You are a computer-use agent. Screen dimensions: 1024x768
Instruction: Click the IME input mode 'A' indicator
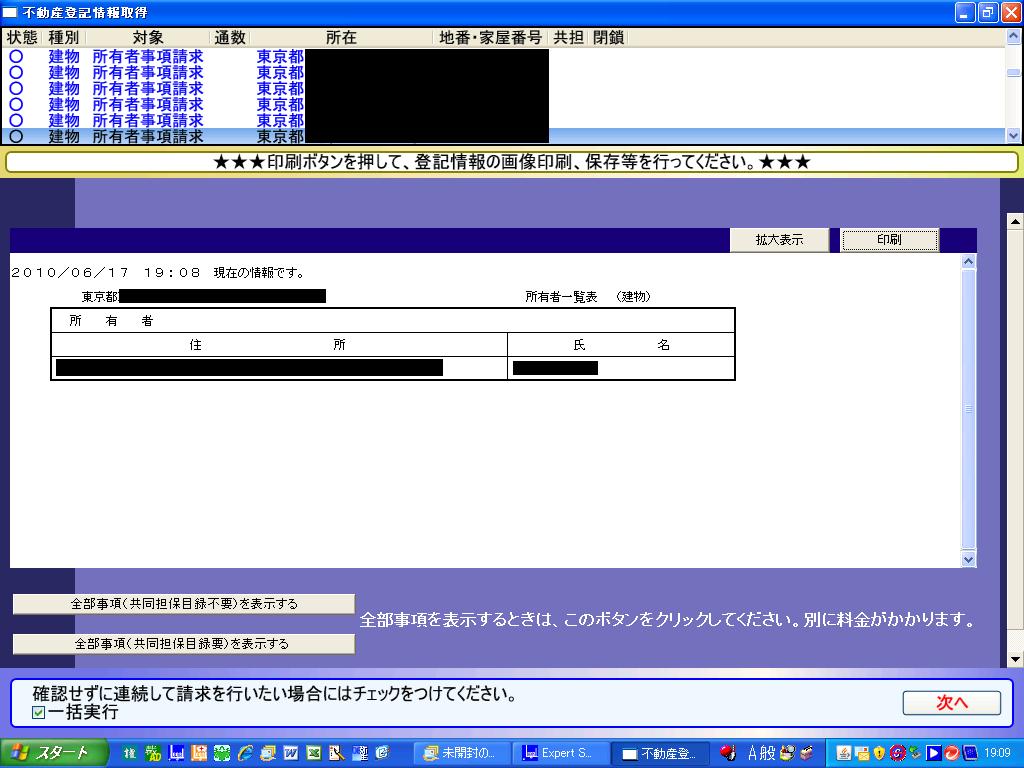tap(753, 753)
